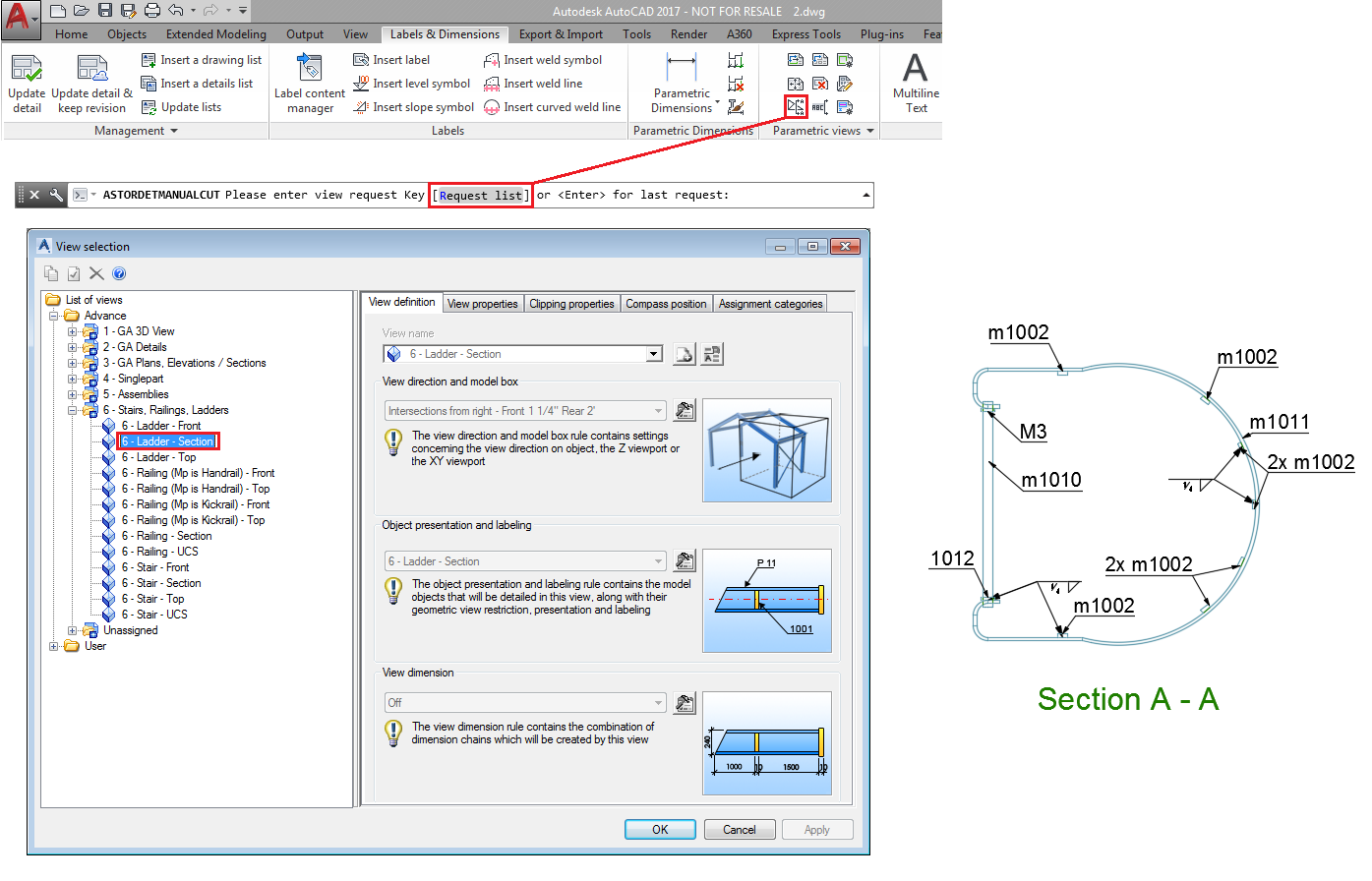
Task: Expand the 1 - GA 3D View node
Action: point(72,331)
